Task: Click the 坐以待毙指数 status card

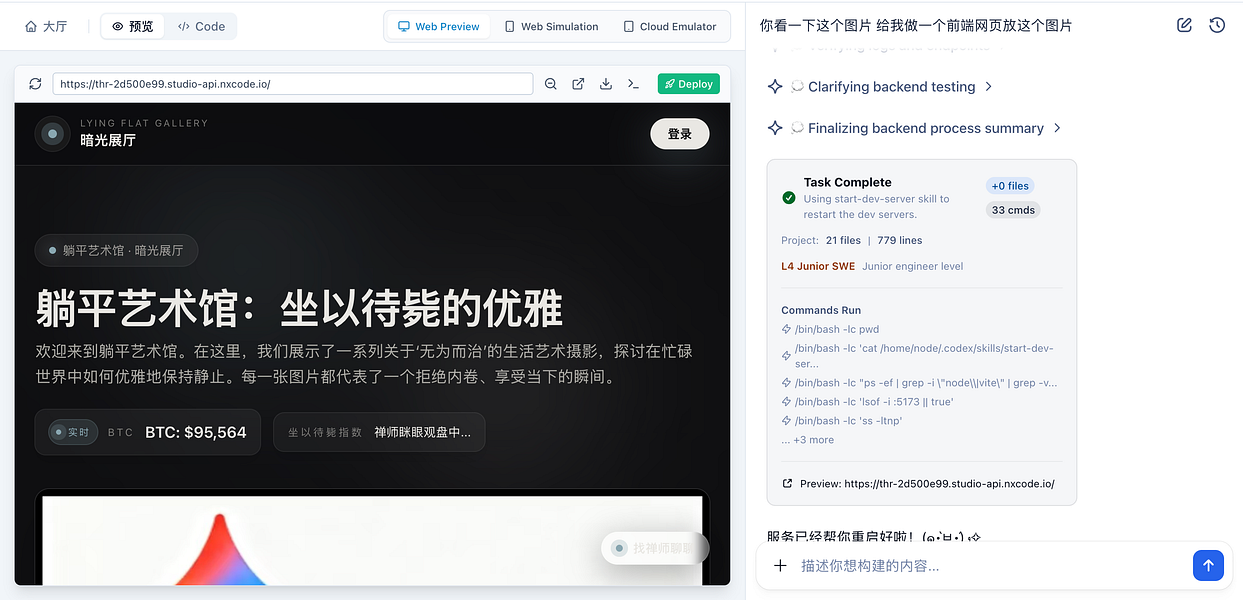Action: tap(379, 432)
